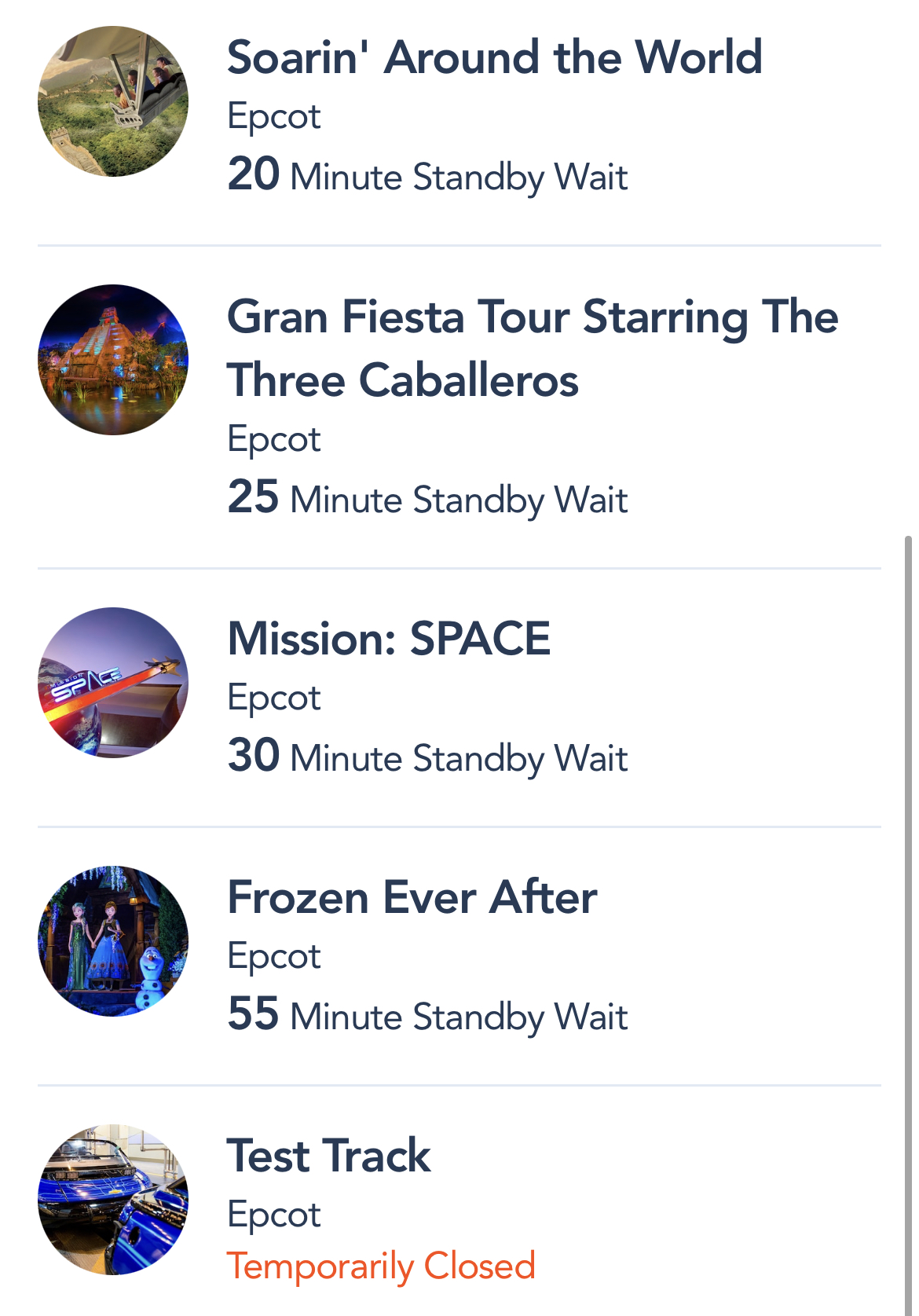The height and width of the screenshot is (1316, 919).
Task: Open the Test Track attraction title
Action: point(328,1156)
